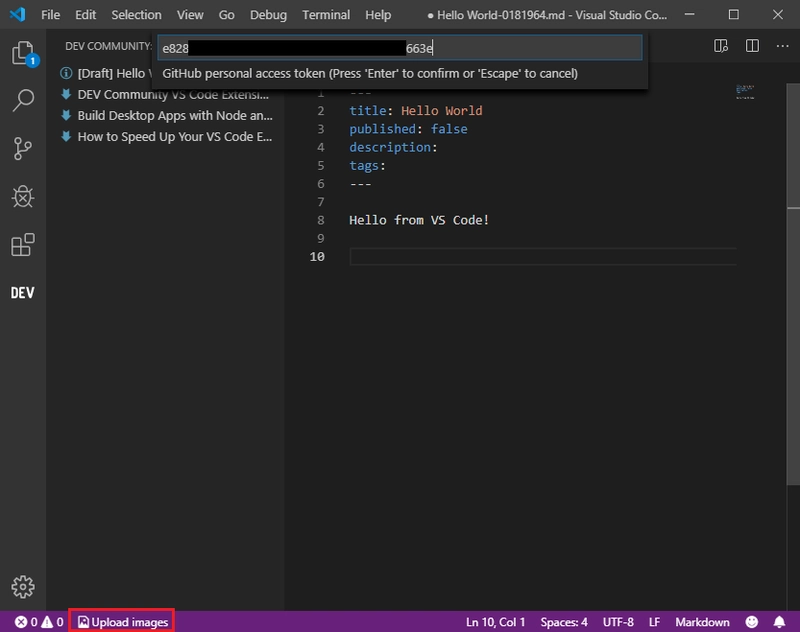Click line number 10 in gutter

pyautogui.click(x=317, y=257)
